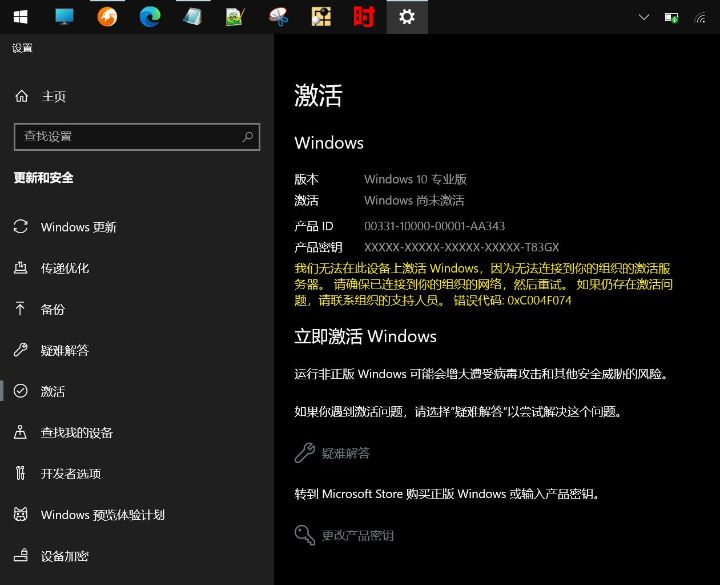
Task: Click the Windows 尚未激活 status text
Action: point(414,200)
